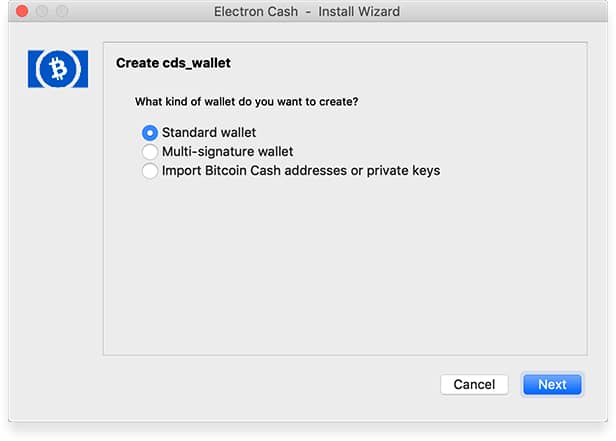
Task: Proceed with the Next button
Action: [x=552, y=384]
